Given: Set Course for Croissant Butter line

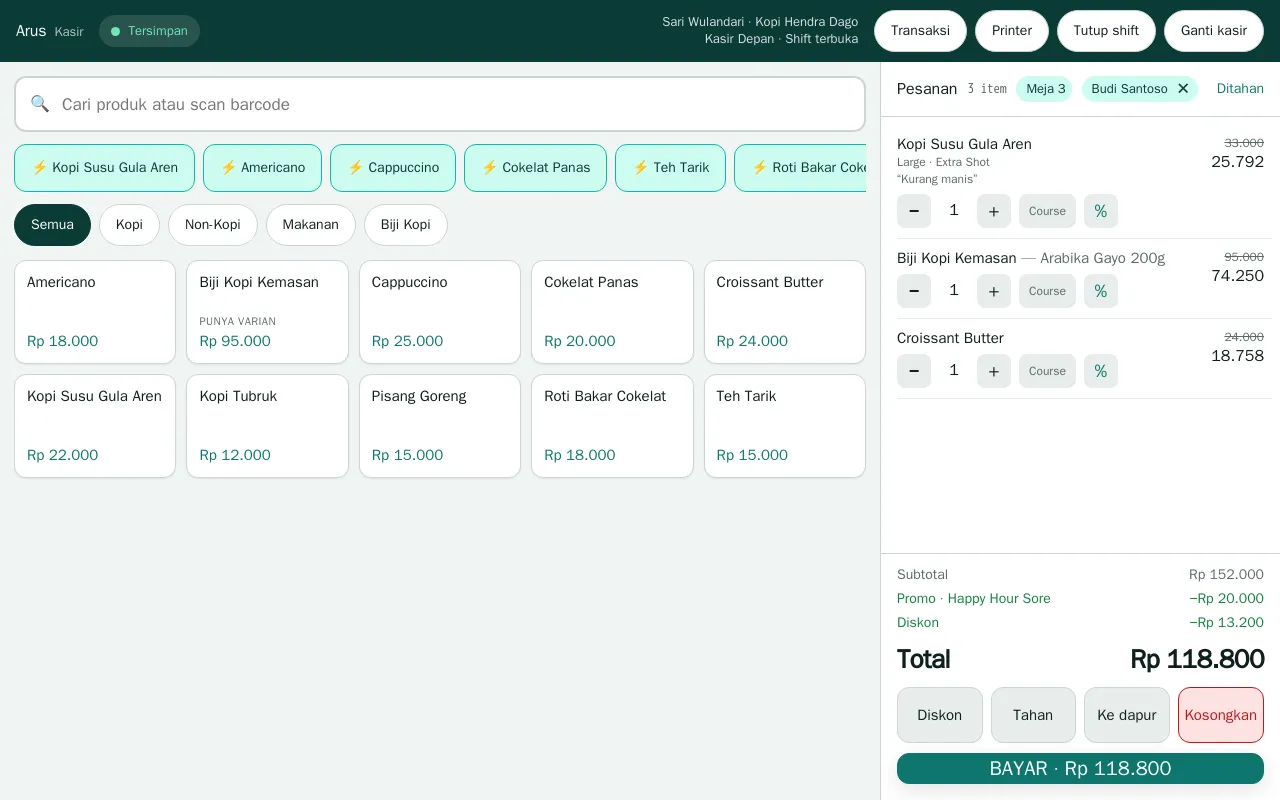Looking at the screenshot, I should click(1047, 371).
